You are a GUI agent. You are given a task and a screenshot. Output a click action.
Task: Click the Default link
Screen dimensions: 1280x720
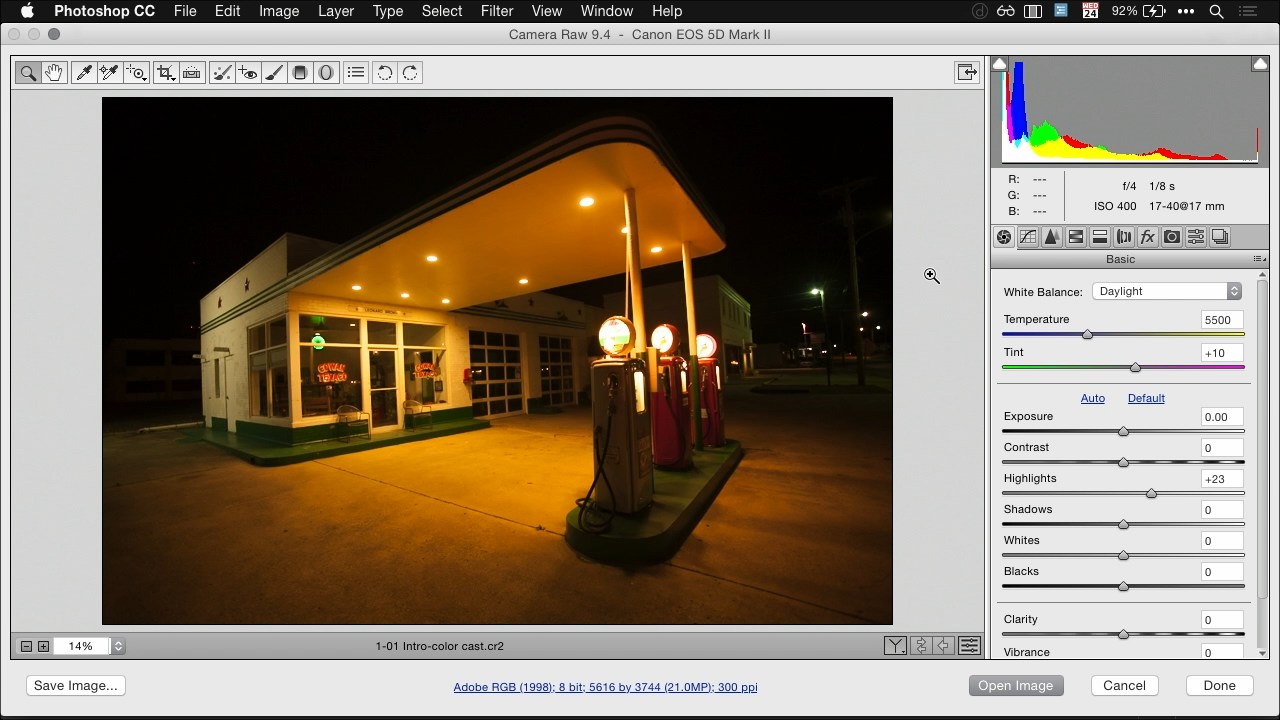(1146, 398)
